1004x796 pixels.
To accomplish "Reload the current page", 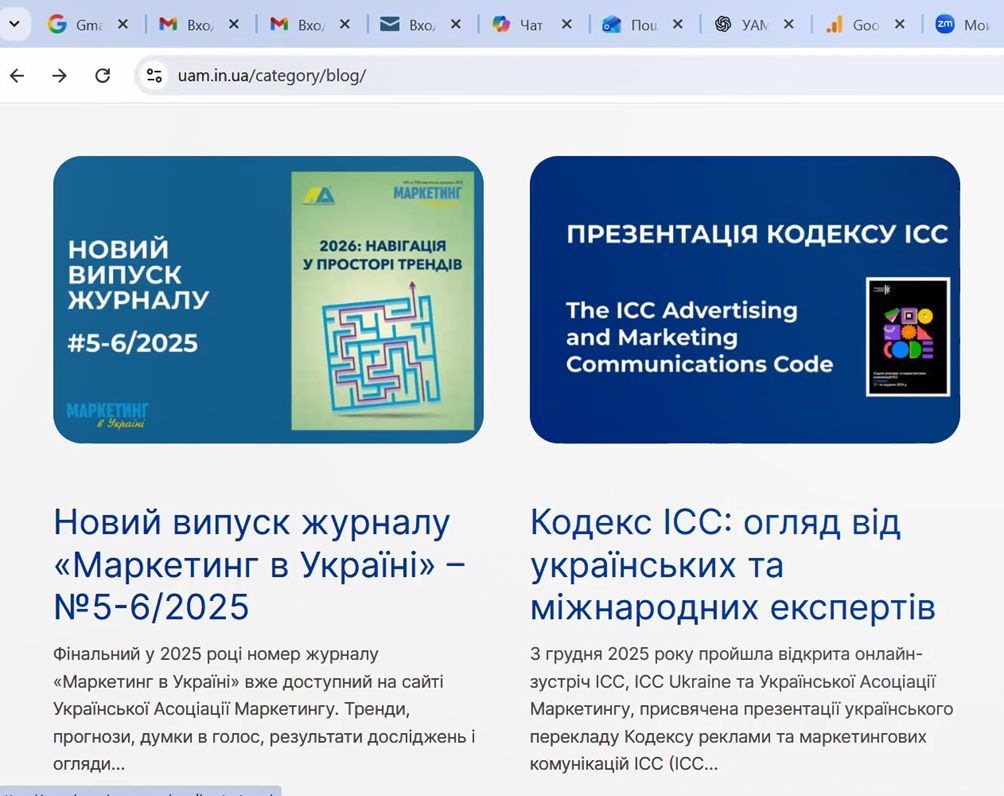I will coord(102,75).
